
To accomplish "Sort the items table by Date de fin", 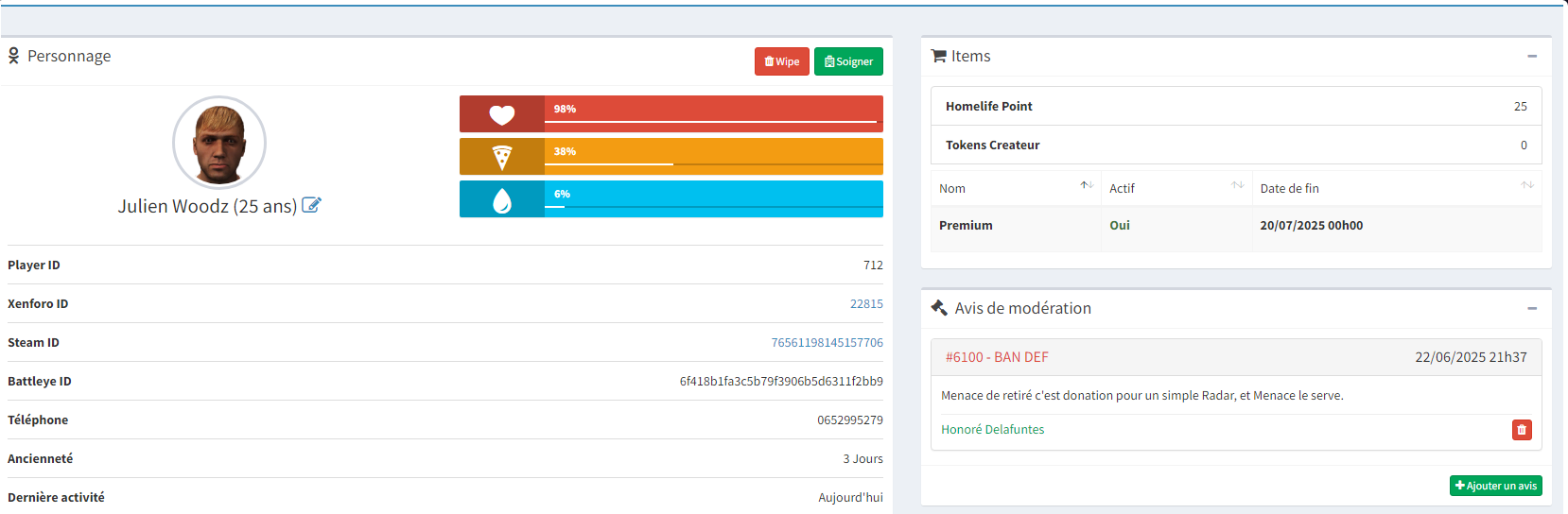I will tap(1526, 186).
